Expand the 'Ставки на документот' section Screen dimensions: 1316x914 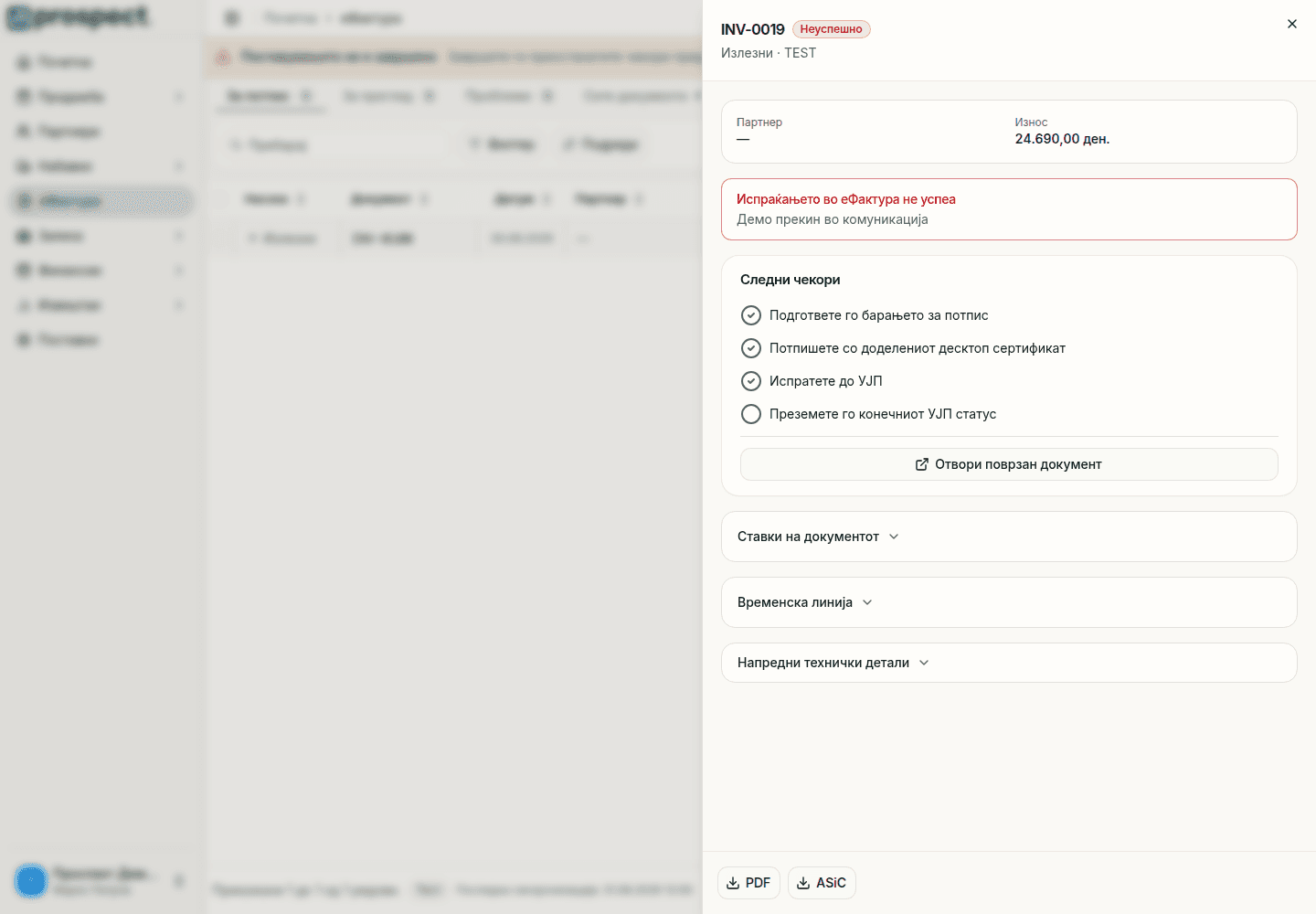[x=1009, y=537]
